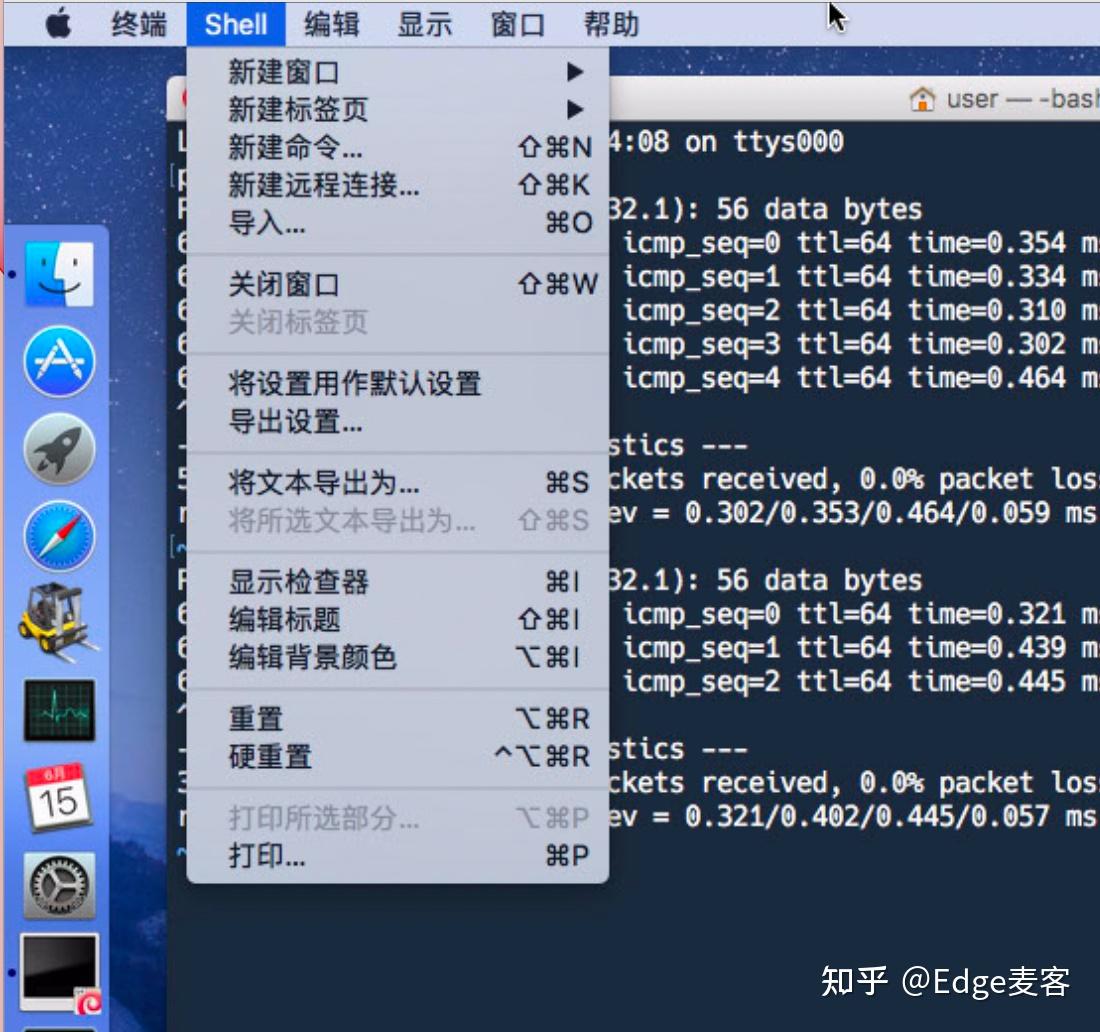1100x1032 pixels.
Task: Choose 编辑背景颜色 menu item
Action: click(x=398, y=657)
